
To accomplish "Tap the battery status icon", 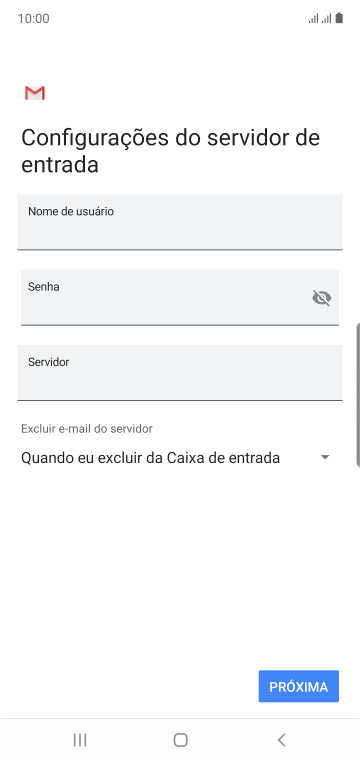I will coord(339,18).
